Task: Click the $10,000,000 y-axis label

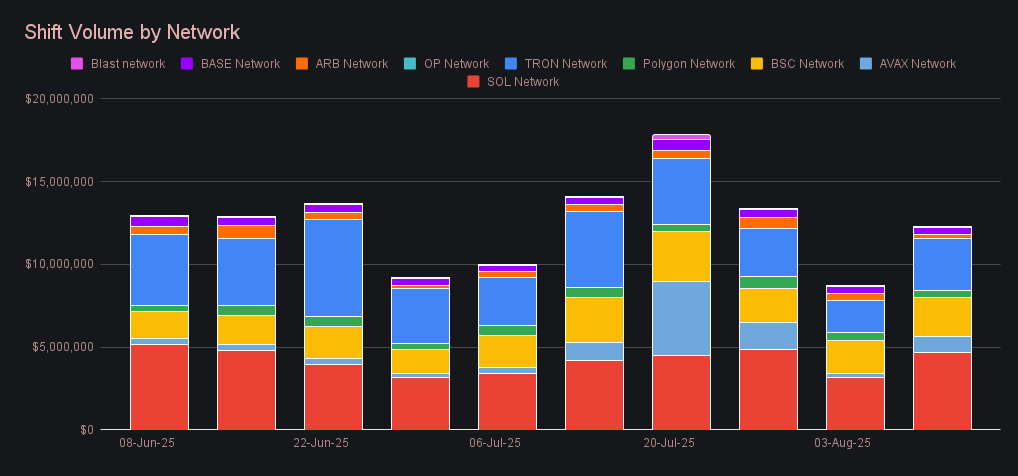Action: [x=60, y=264]
